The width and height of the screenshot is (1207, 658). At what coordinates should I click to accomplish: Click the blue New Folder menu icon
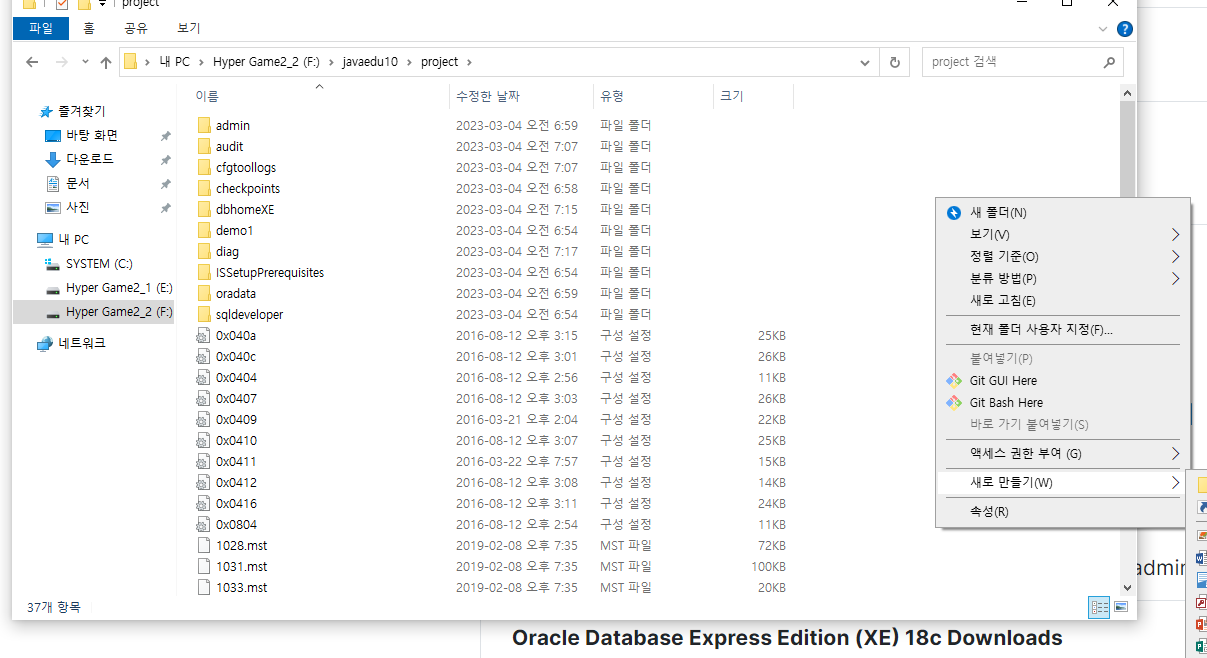(x=953, y=212)
